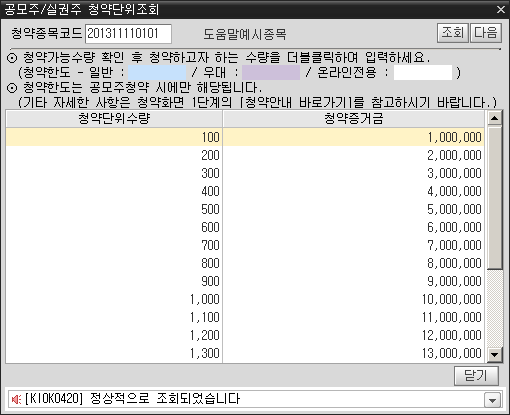The height and width of the screenshot is (415, 510).
Task: Click the 청약종목코드 input field
Action: (x=128, y=34)
